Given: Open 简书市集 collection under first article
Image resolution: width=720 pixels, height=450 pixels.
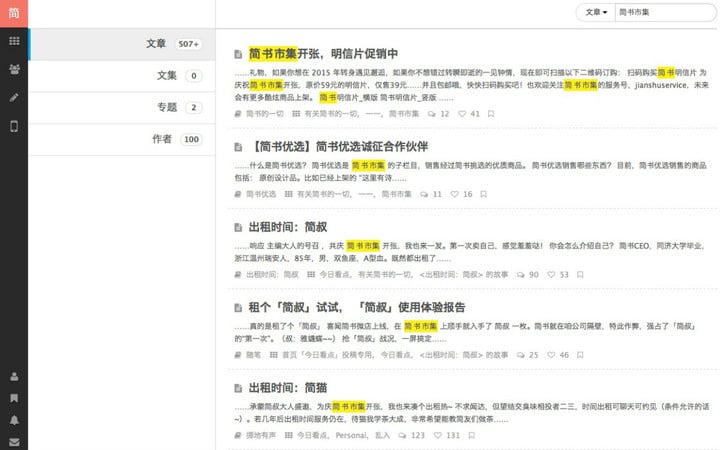Looking at the screenshot, I should tap(404, 114).
